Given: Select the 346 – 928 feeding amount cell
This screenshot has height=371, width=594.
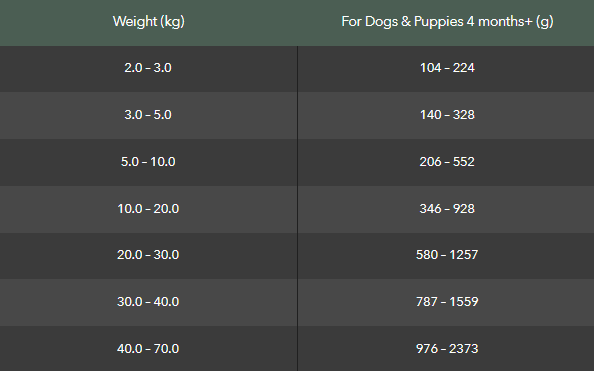Looking at the screenshot, I should click(x=446, y=209).
